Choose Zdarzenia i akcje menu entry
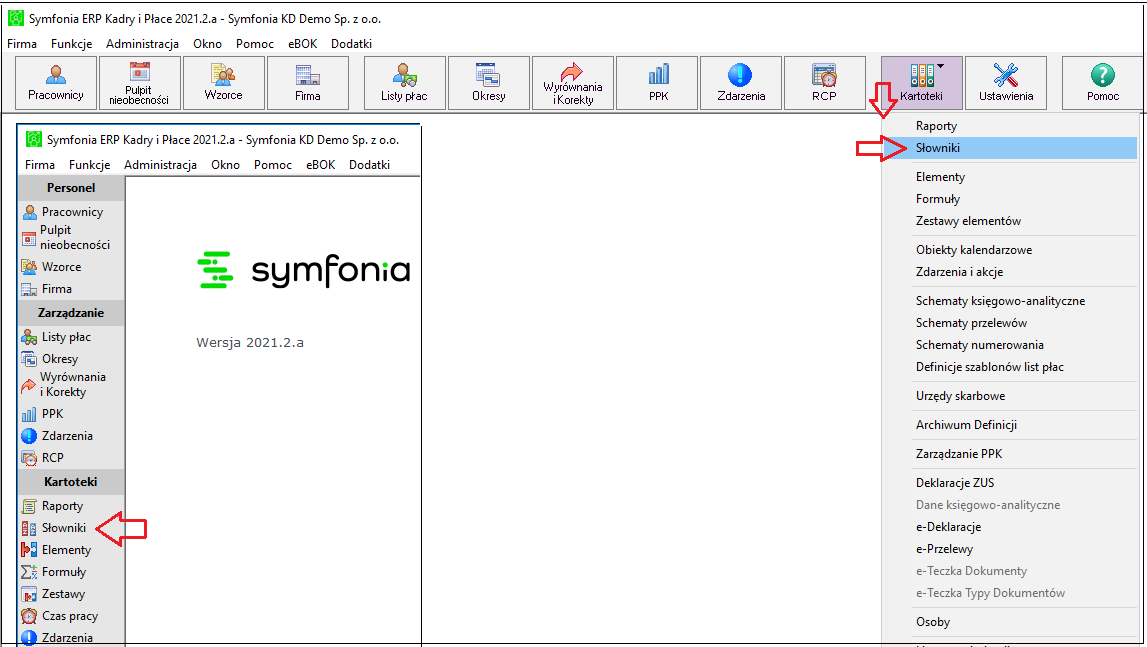This screenshot has height=647, width=1147. [x=1010, y=272]
